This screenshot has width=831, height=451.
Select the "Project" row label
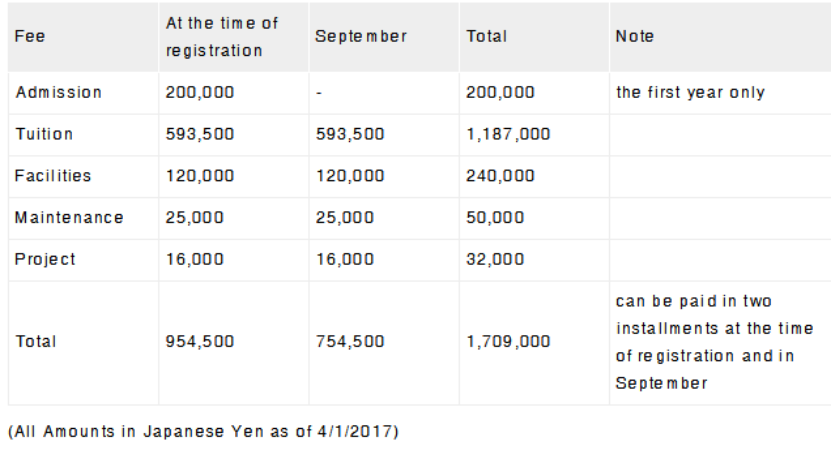pos(45,259)
